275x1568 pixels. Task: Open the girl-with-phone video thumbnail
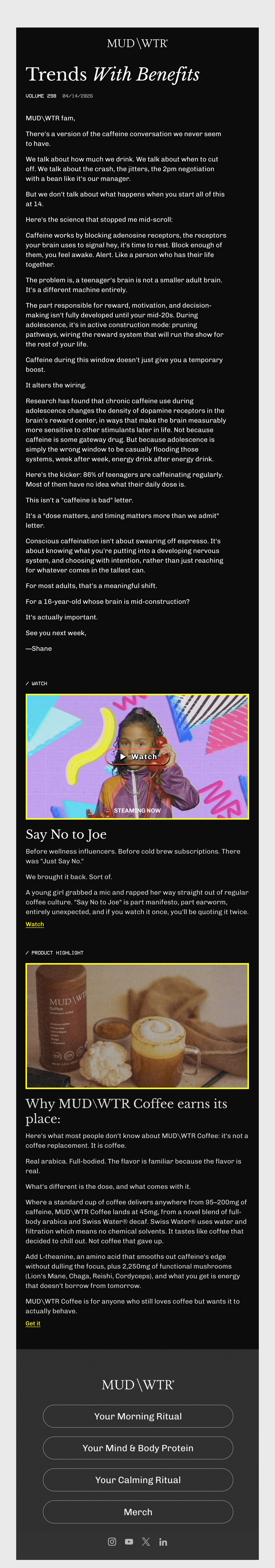(137, 757)
